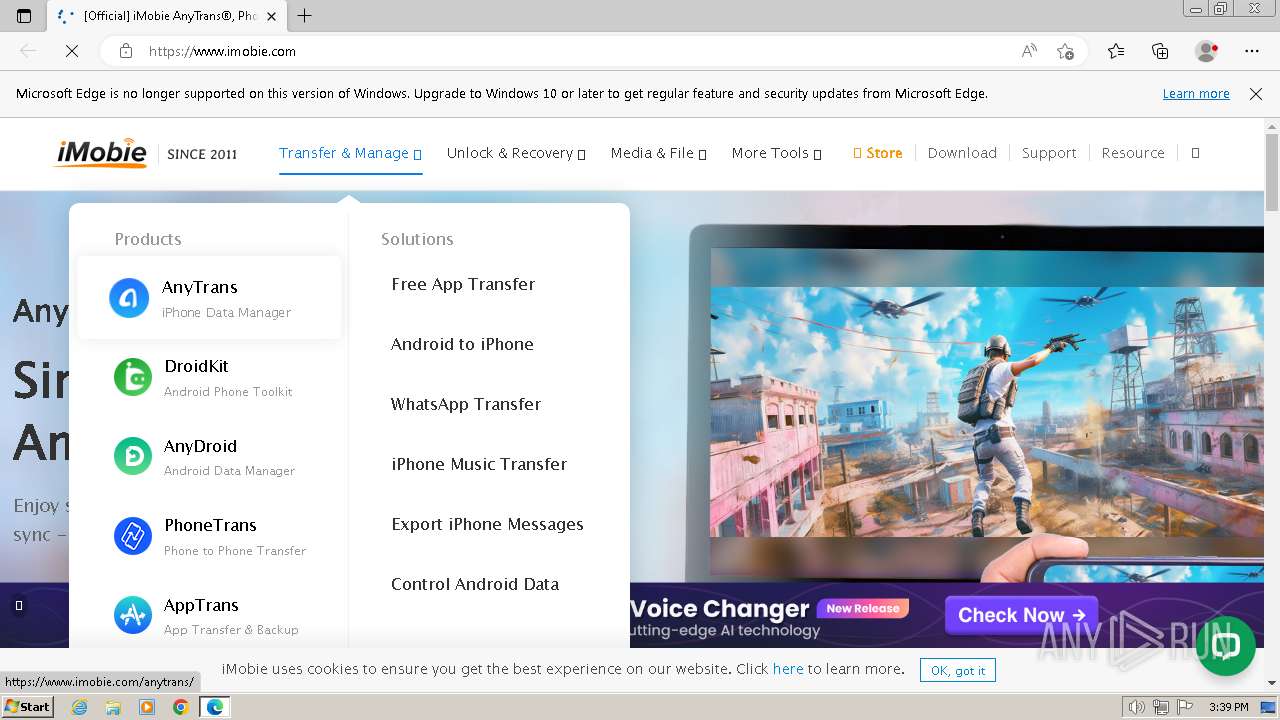Open AnyDroid product icon
1280x720 pixels.
[132, 456]
